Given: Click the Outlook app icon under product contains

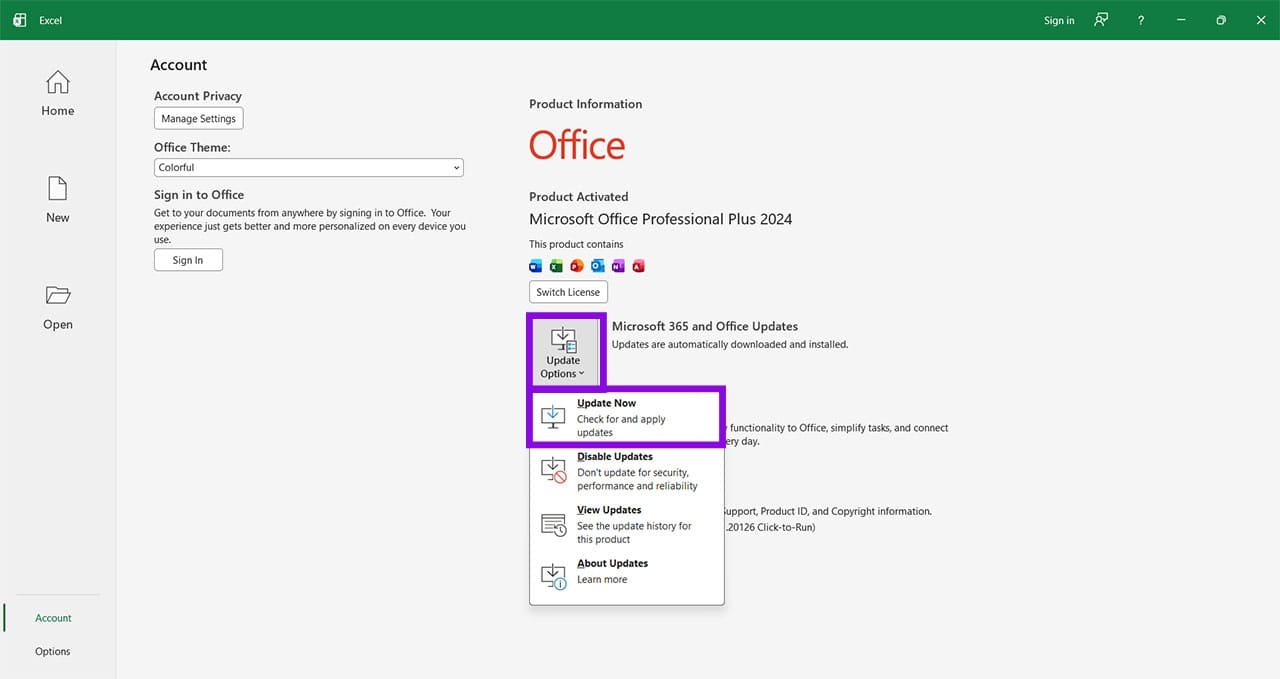Looking at the screenshot, I should pos(597,266).
